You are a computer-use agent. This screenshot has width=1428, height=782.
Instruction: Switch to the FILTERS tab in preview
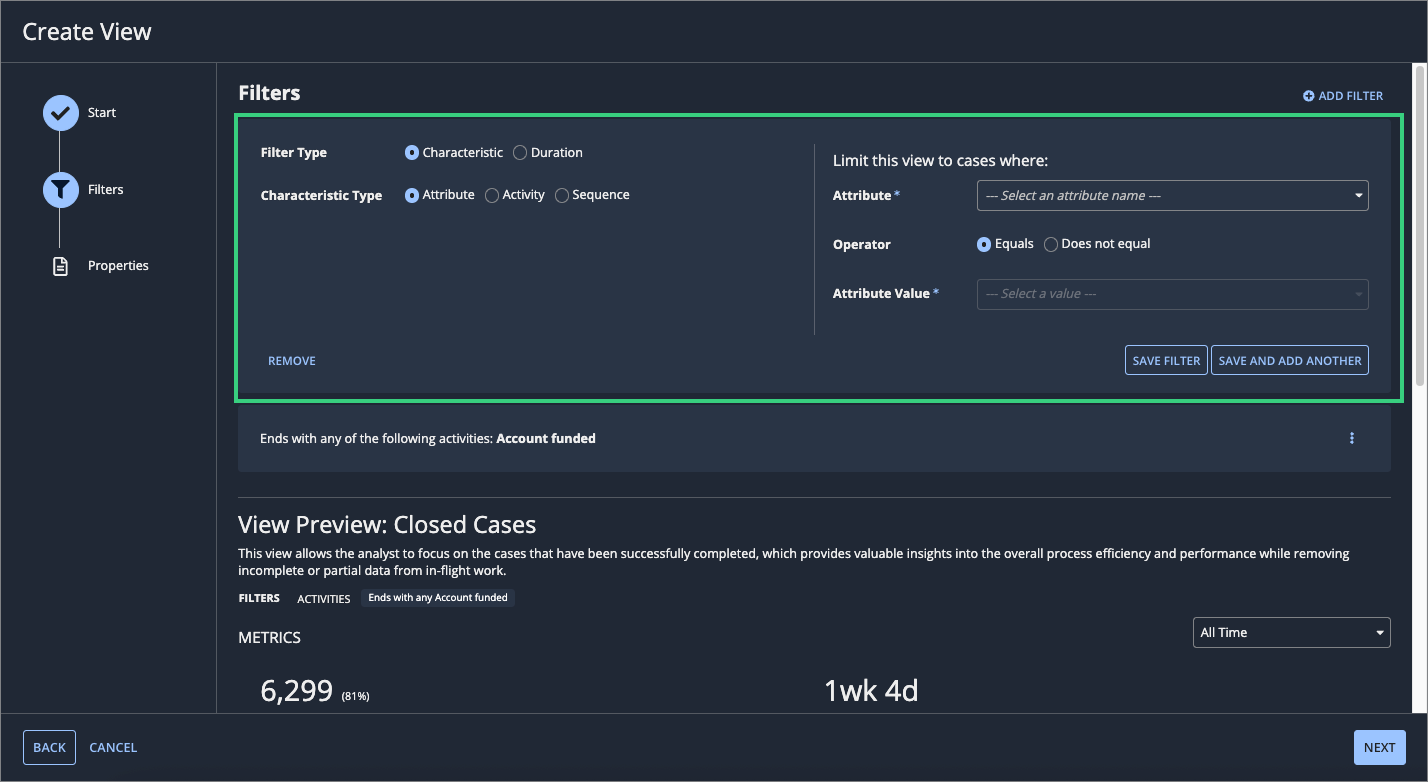tap(259, 598)
